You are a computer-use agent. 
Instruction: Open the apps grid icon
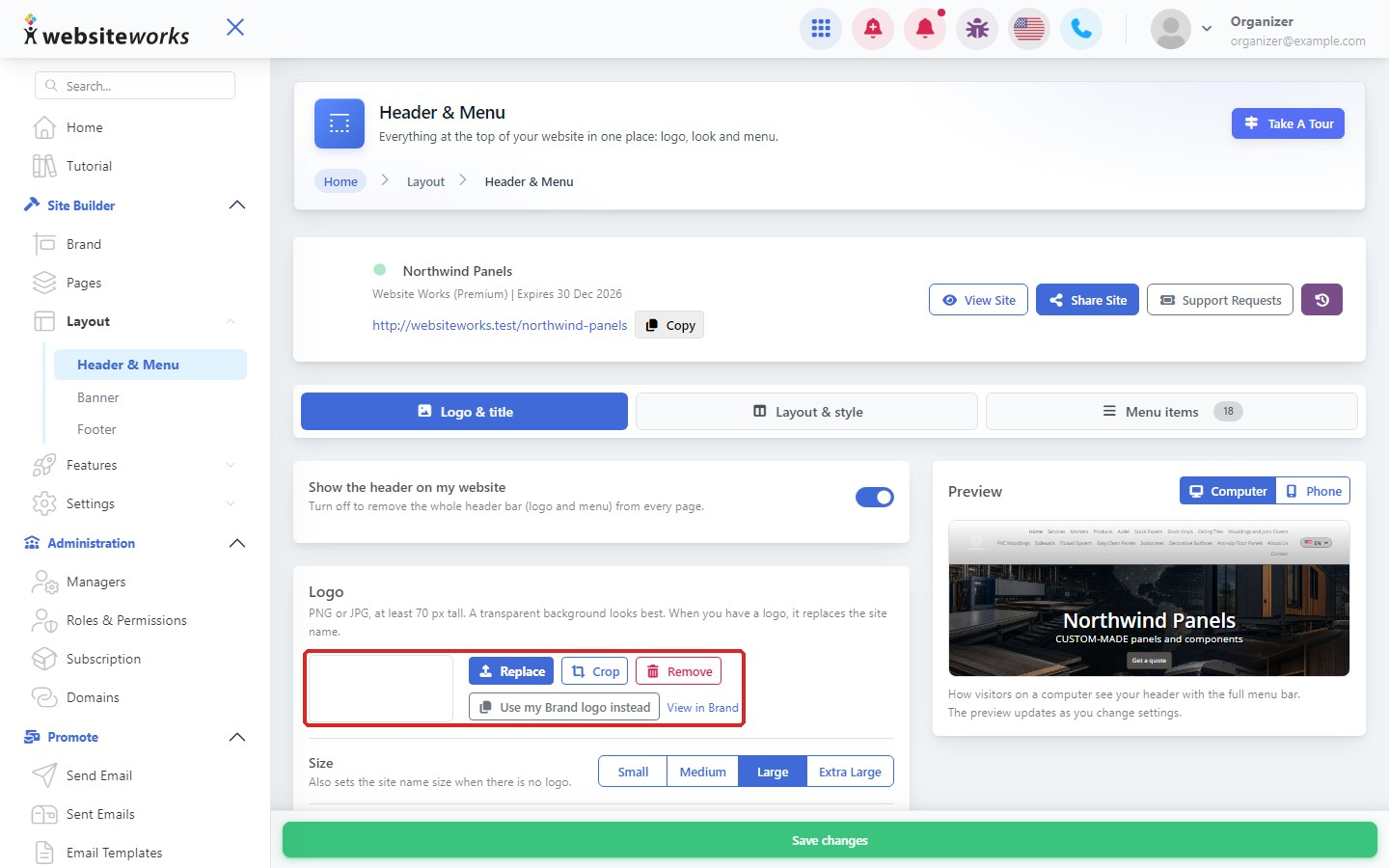821,29
